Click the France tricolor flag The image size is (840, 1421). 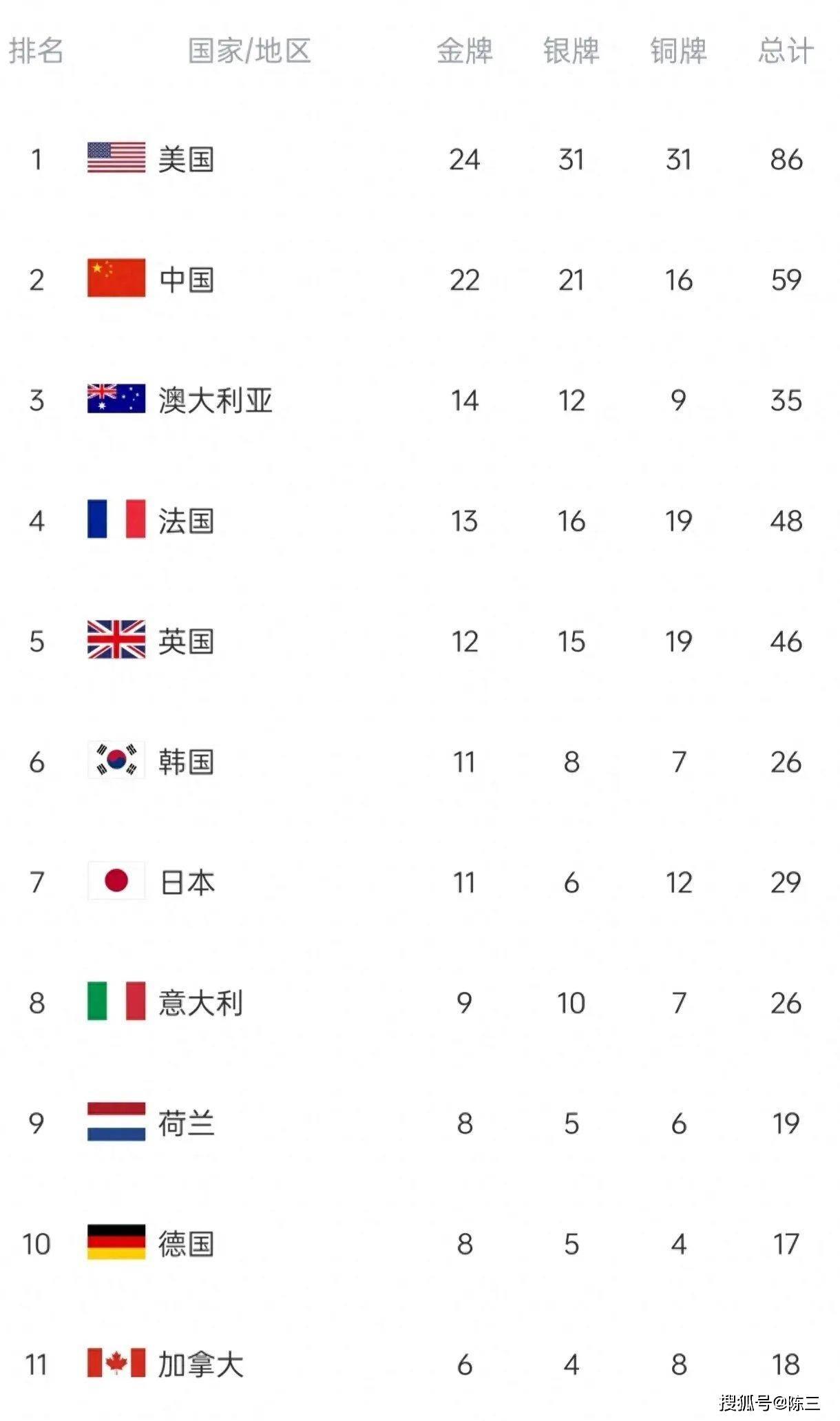click(116, 519)
